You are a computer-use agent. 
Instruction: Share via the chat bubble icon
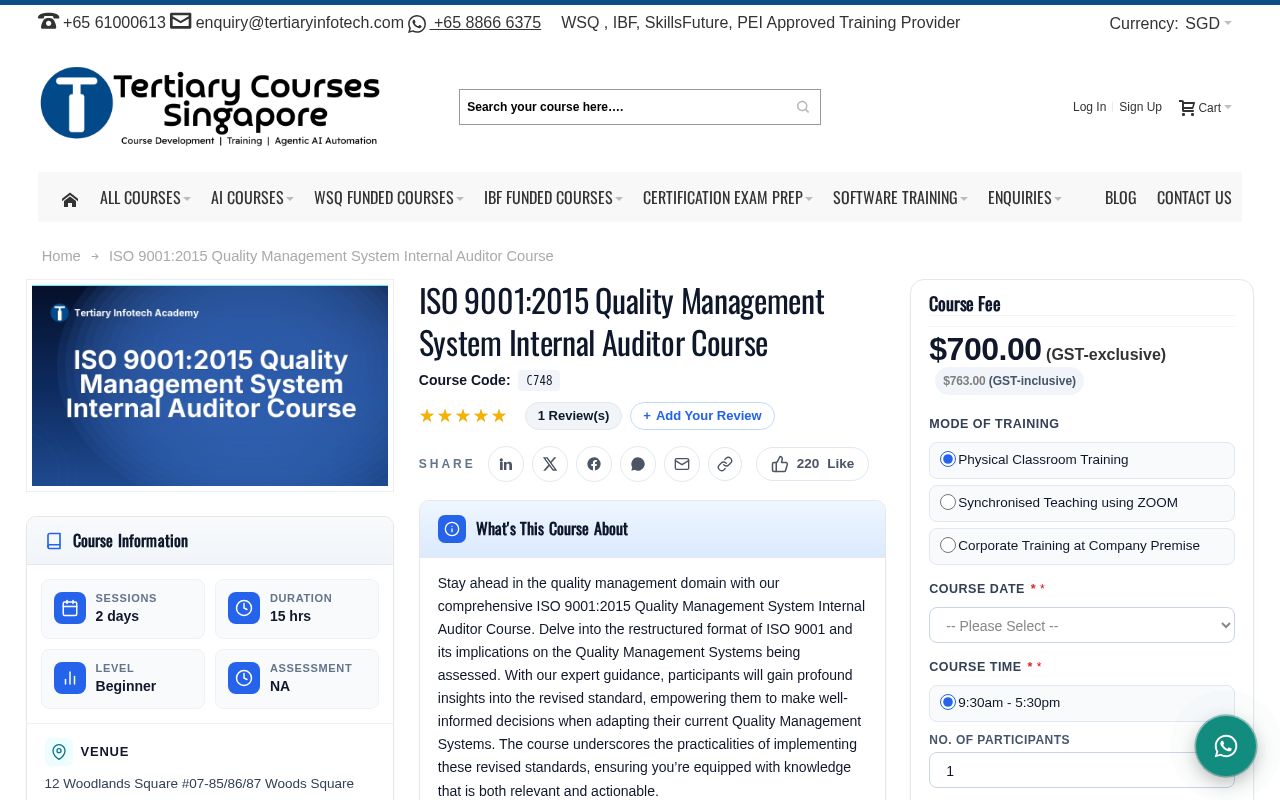click(x=638, y=464)
